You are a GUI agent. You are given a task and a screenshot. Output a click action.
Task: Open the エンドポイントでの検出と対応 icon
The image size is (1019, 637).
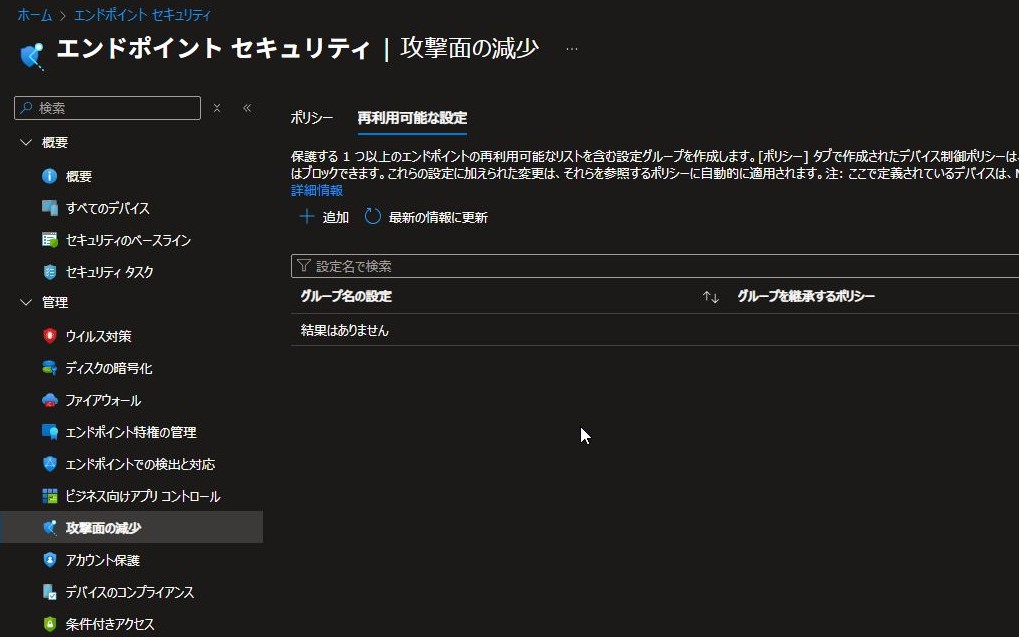pos(50,464)
